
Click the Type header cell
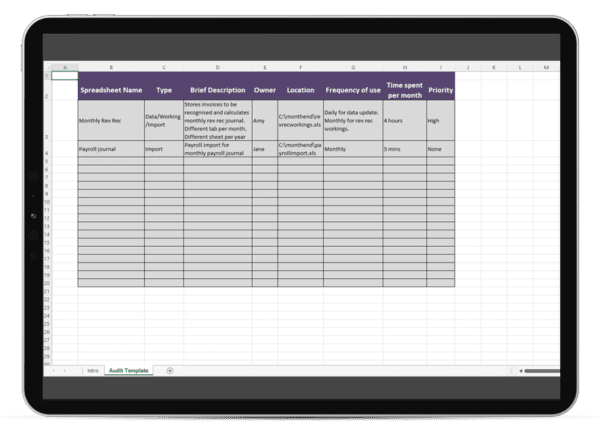[x=164, y=90]
